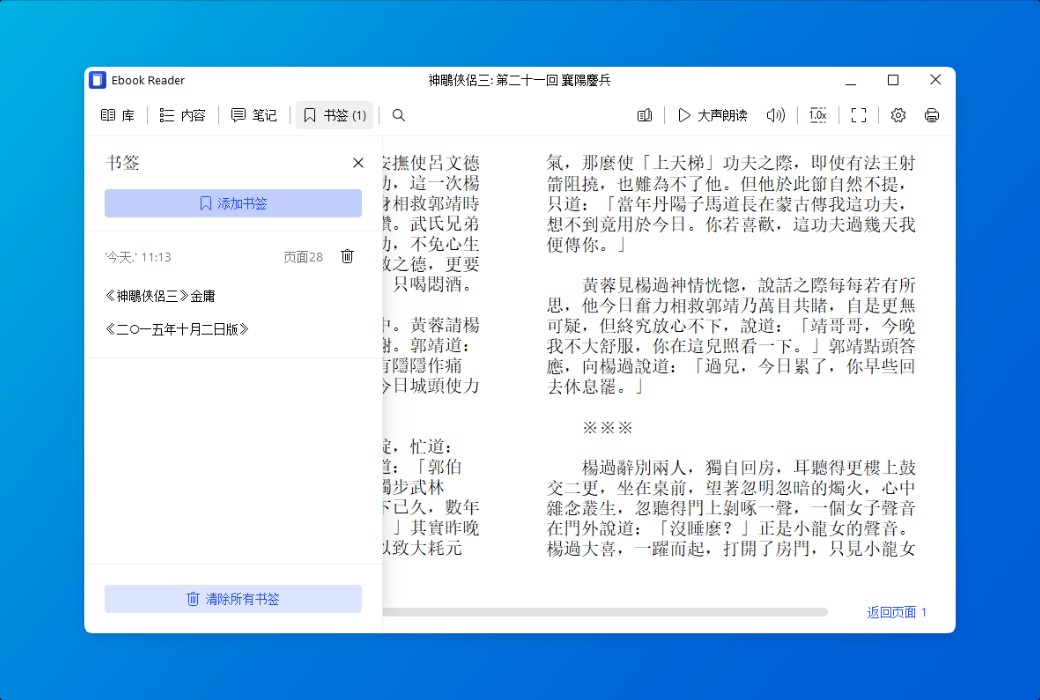Viewport: 1040px width, 700px height.
Task: Toggle the two-page reading layout icon
Action: pos(644,115)
